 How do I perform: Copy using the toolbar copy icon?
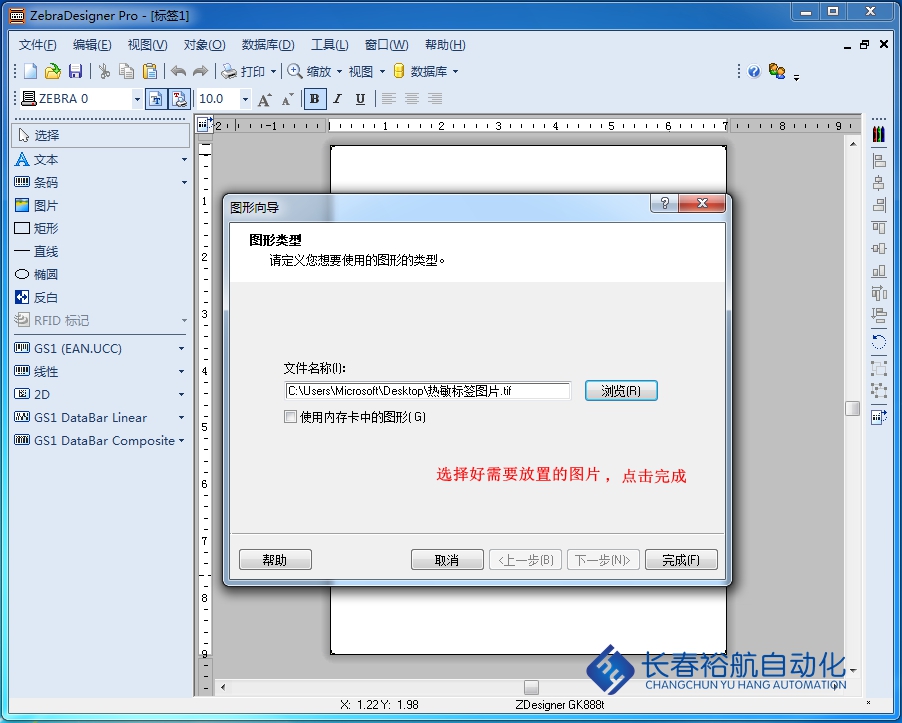click(126, 71)
